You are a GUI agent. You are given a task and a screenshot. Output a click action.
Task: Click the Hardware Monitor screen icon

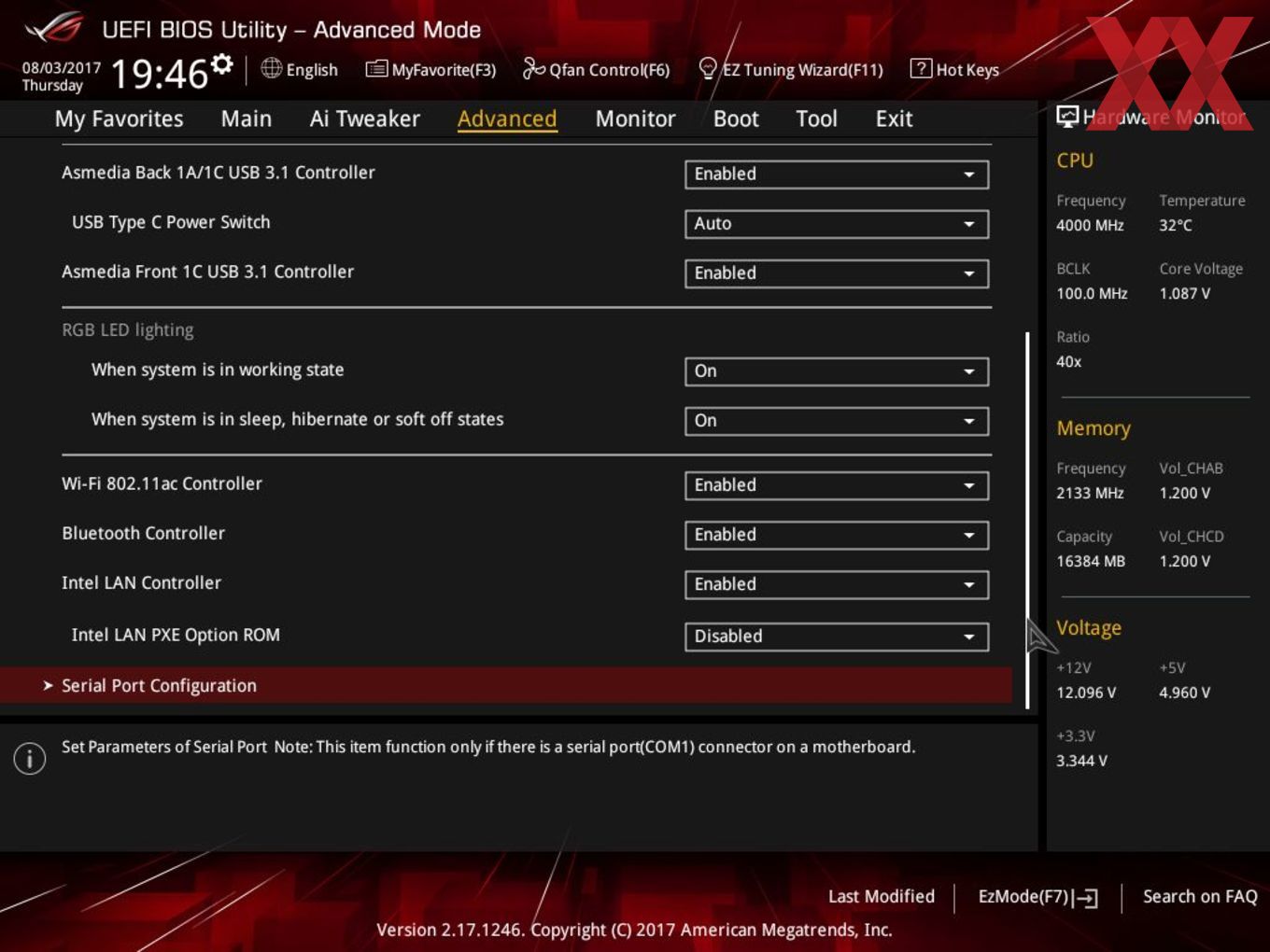click(x=1067, y=117)
